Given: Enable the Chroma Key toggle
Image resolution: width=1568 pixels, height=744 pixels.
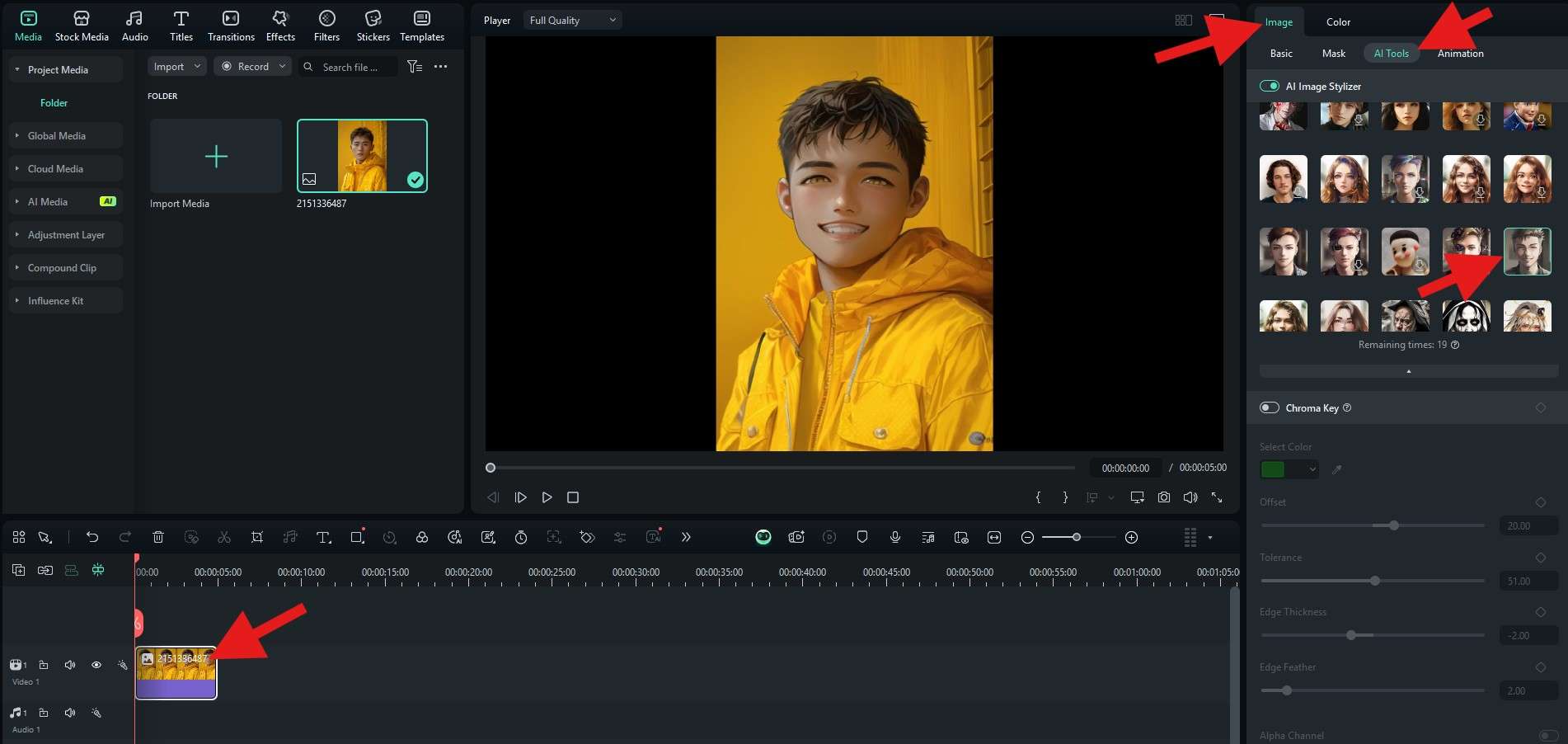Looking at the screenshot, I should pos(1269,408).
